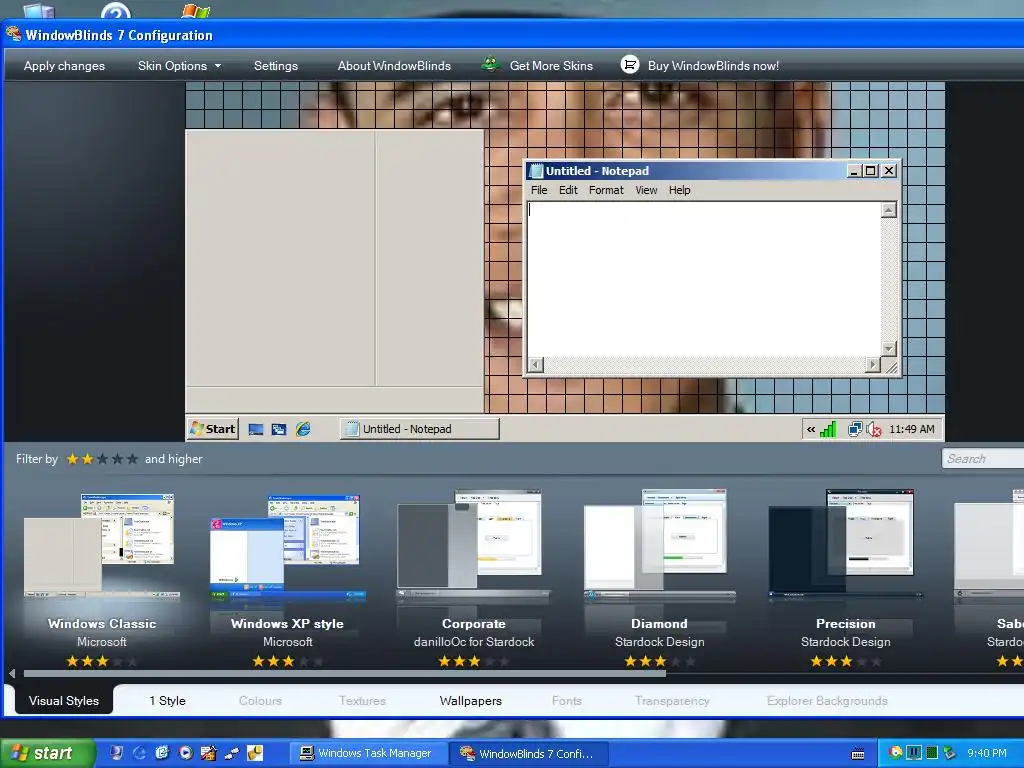
Task: Open About WindowBlinds
Action: [394, 66]
